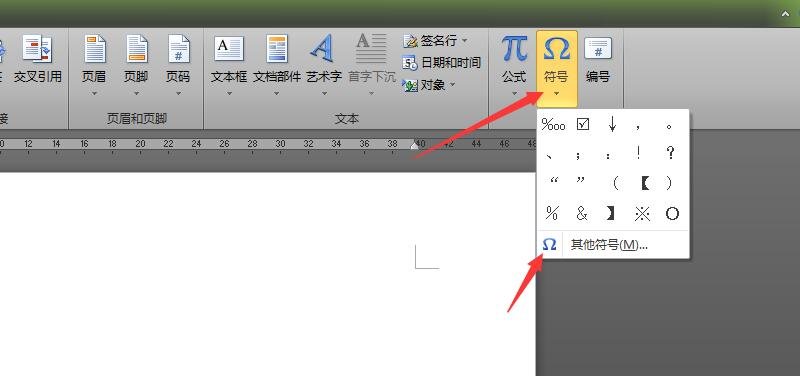Screen dimensions: 800x376
Task: Expand the 文档部件 dropdown arrow
Action: tap(277, 93)
